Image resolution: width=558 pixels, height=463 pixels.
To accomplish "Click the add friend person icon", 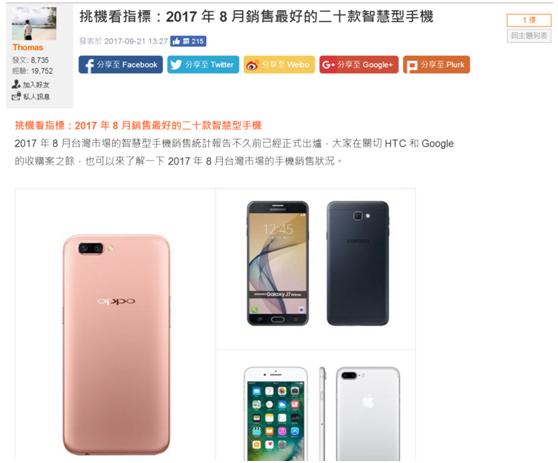I will click(x=16, y=84).
